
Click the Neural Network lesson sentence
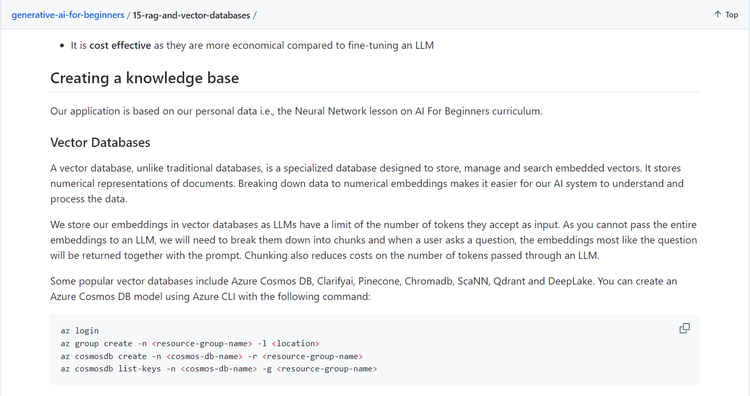(x=296, y=111)
